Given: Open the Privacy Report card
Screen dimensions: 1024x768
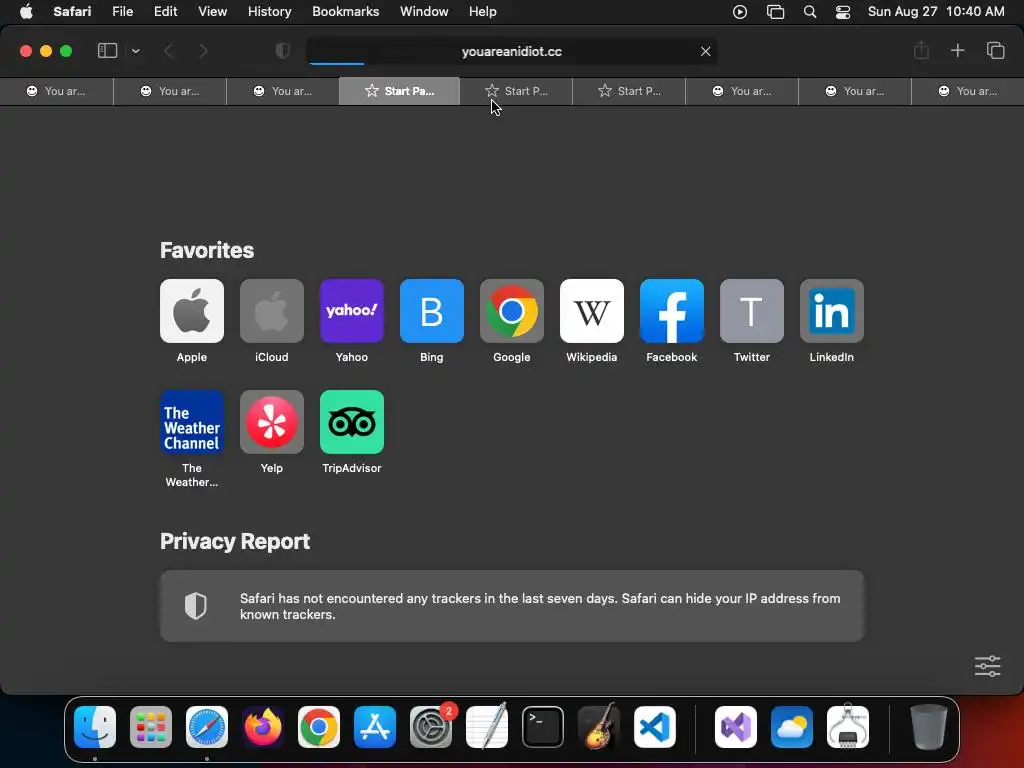Looking at the screenshot, I should pos(511,606).
